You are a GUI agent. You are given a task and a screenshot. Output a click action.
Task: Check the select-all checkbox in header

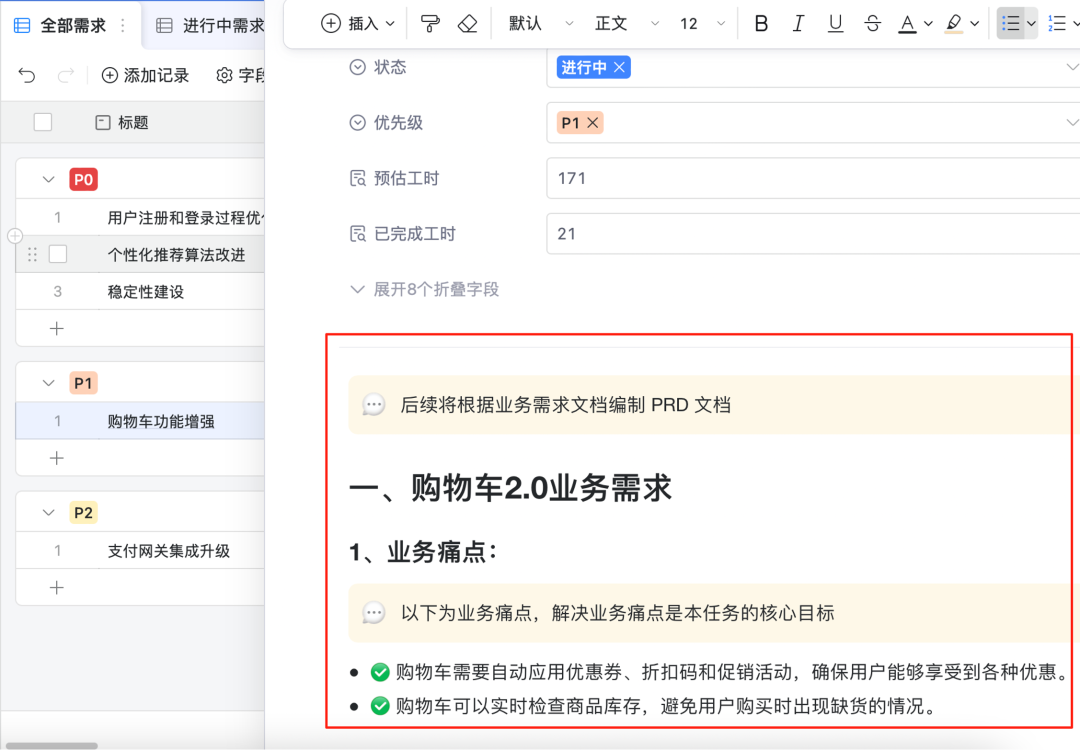(x=43, y=122)
